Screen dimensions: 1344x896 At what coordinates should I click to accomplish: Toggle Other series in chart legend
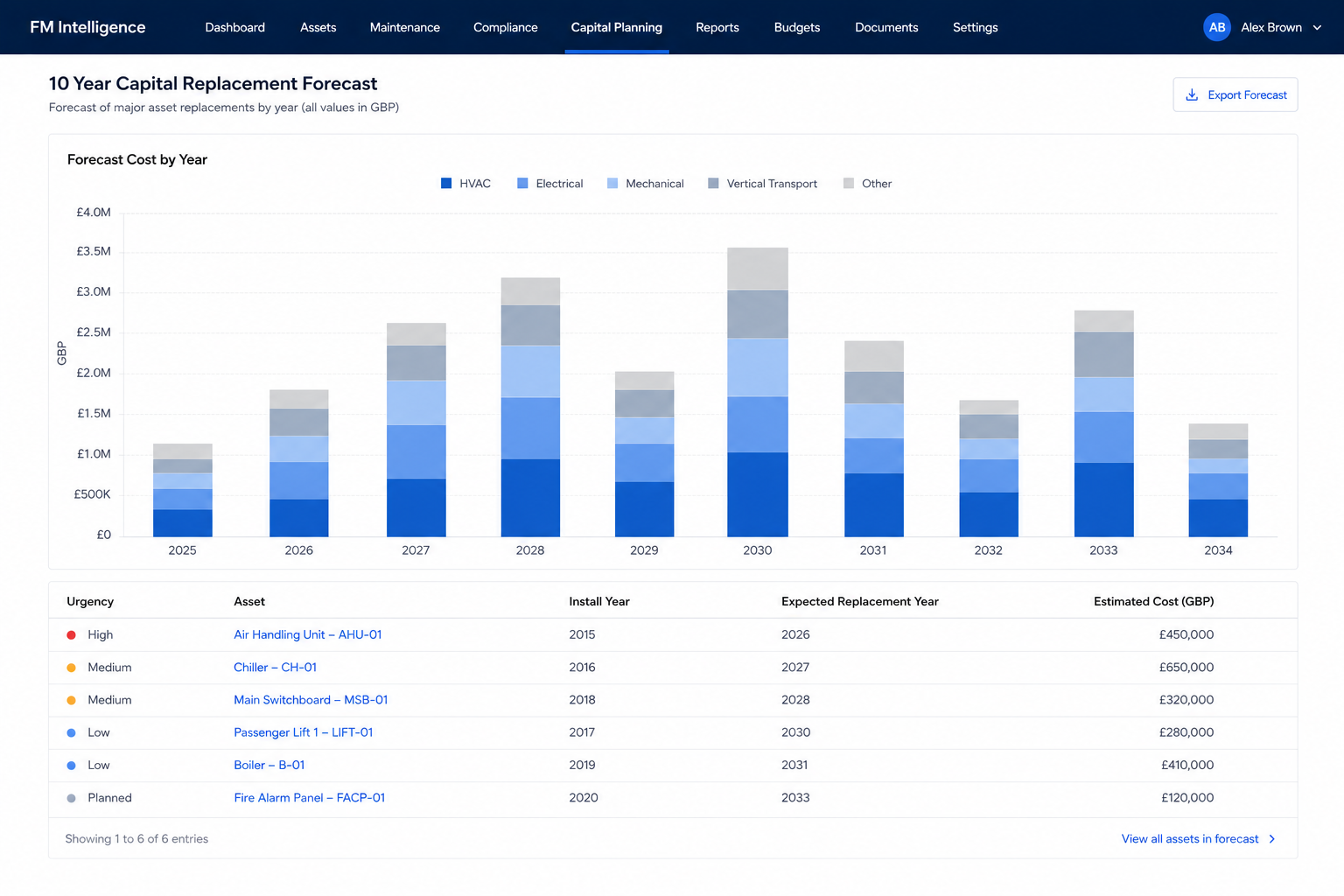(867, 184)
